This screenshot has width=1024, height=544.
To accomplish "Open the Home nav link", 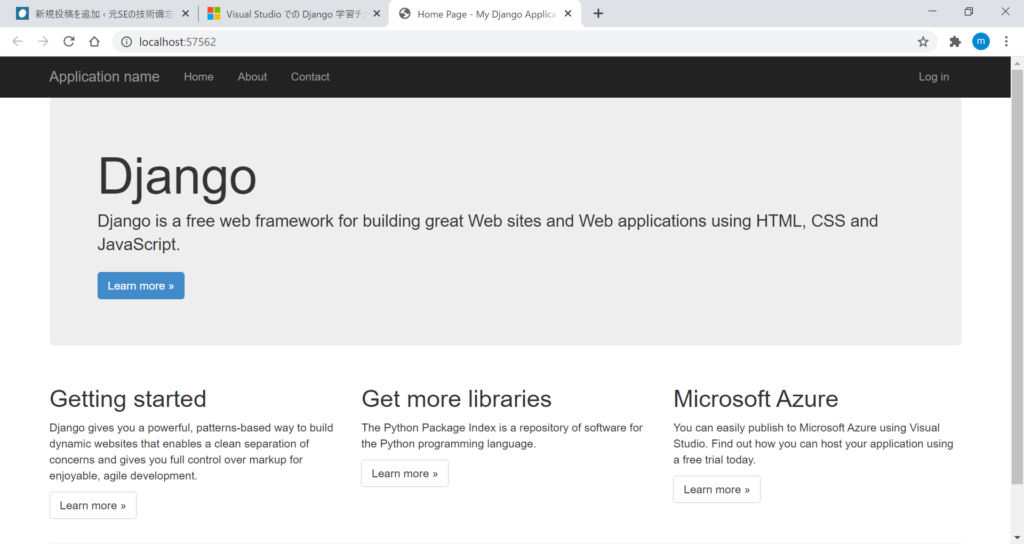I will 199,77.
